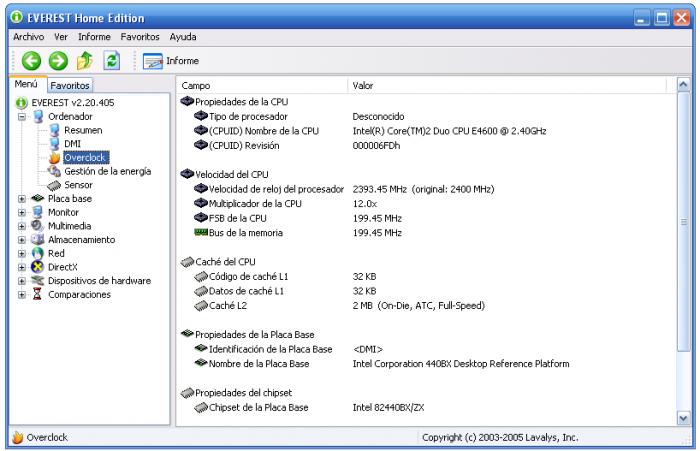Click the scroll up arrow in the details pane
Screen dimensions: 700x451
[683, 84]
